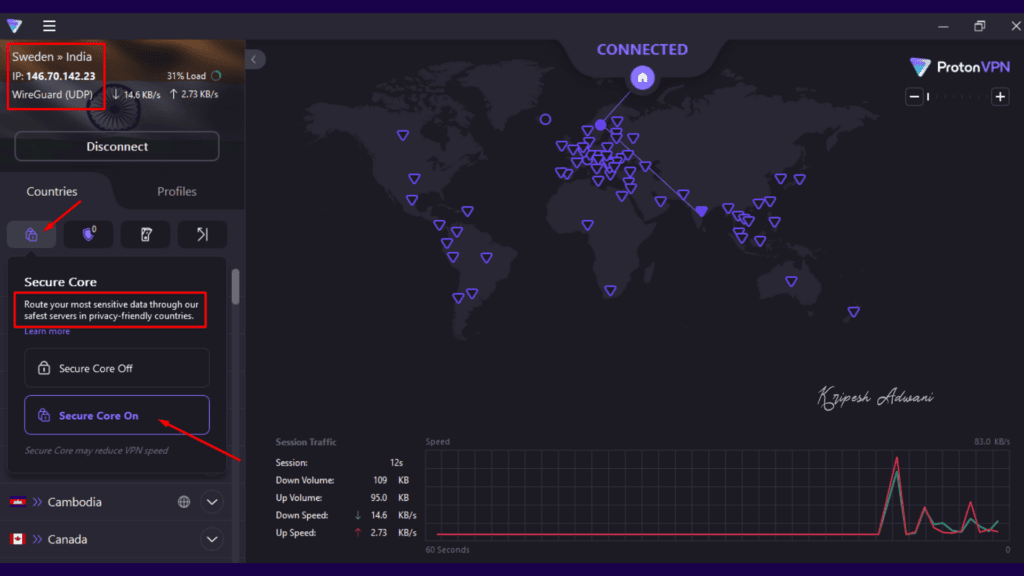Open the Countries tab
Screen dimensions: 1024x576
click(x=52, y=191)
